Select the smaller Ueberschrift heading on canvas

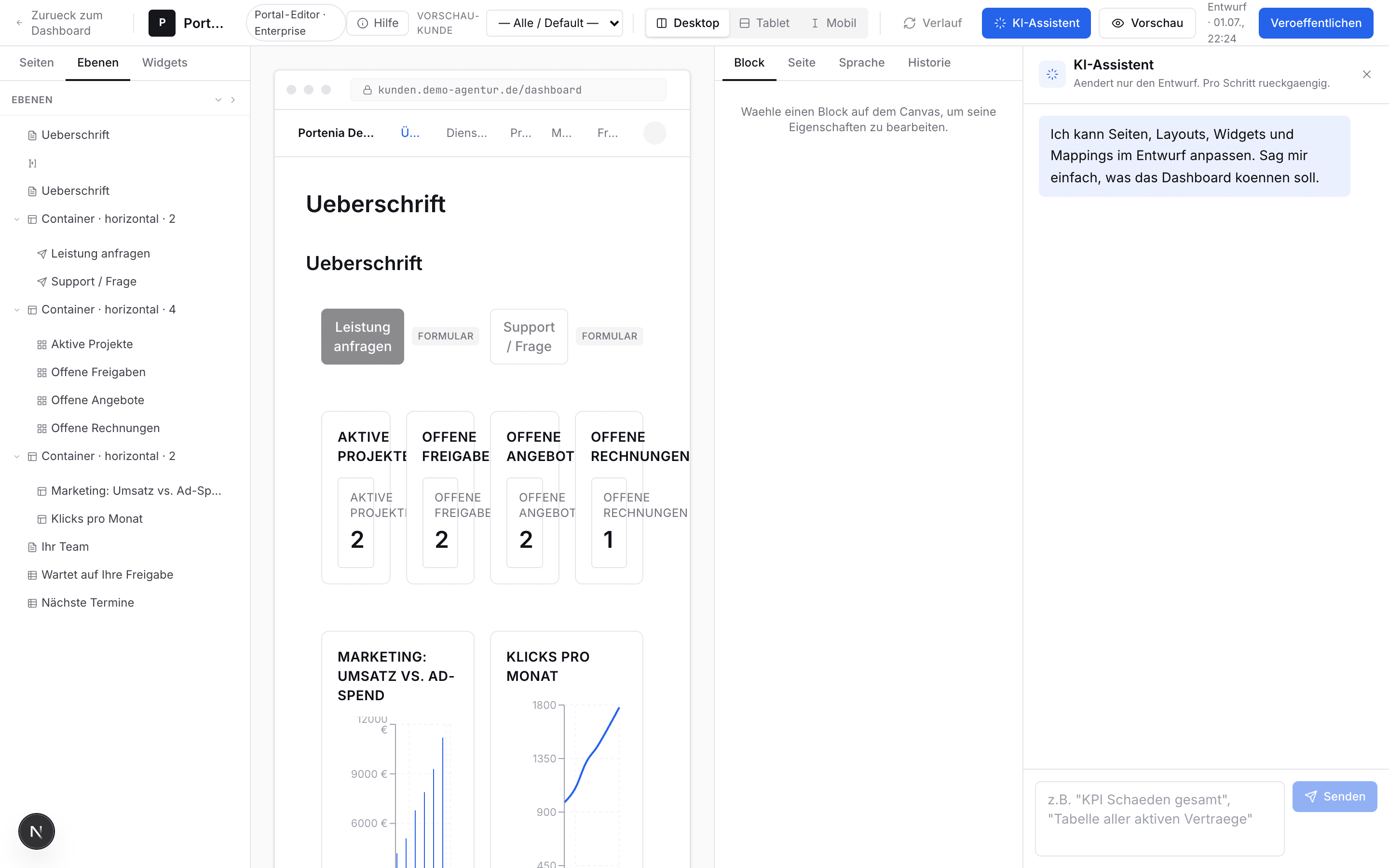pos(364,263)
